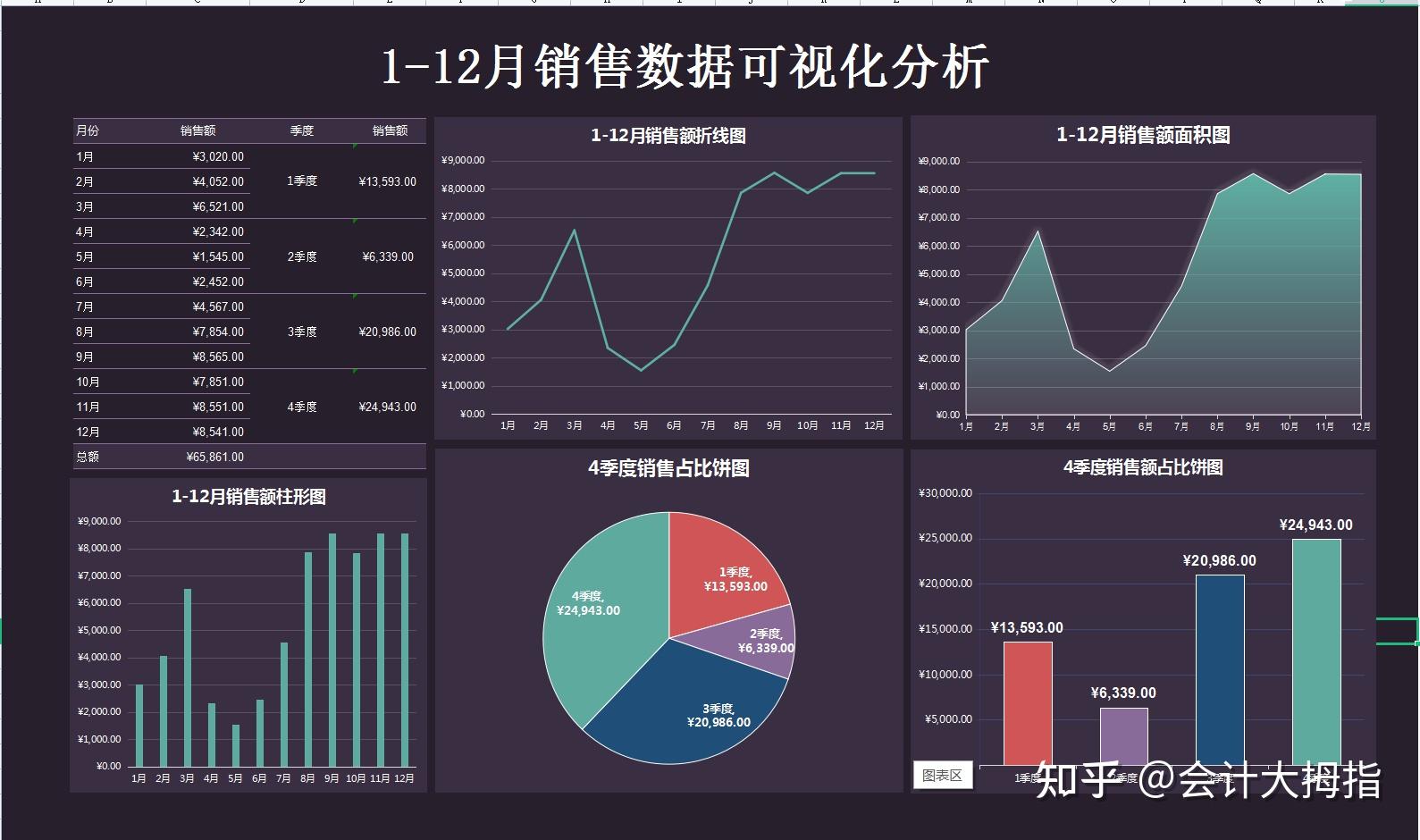Select the ¥13,593.00 cell in the quarterly table

(388, 181)
